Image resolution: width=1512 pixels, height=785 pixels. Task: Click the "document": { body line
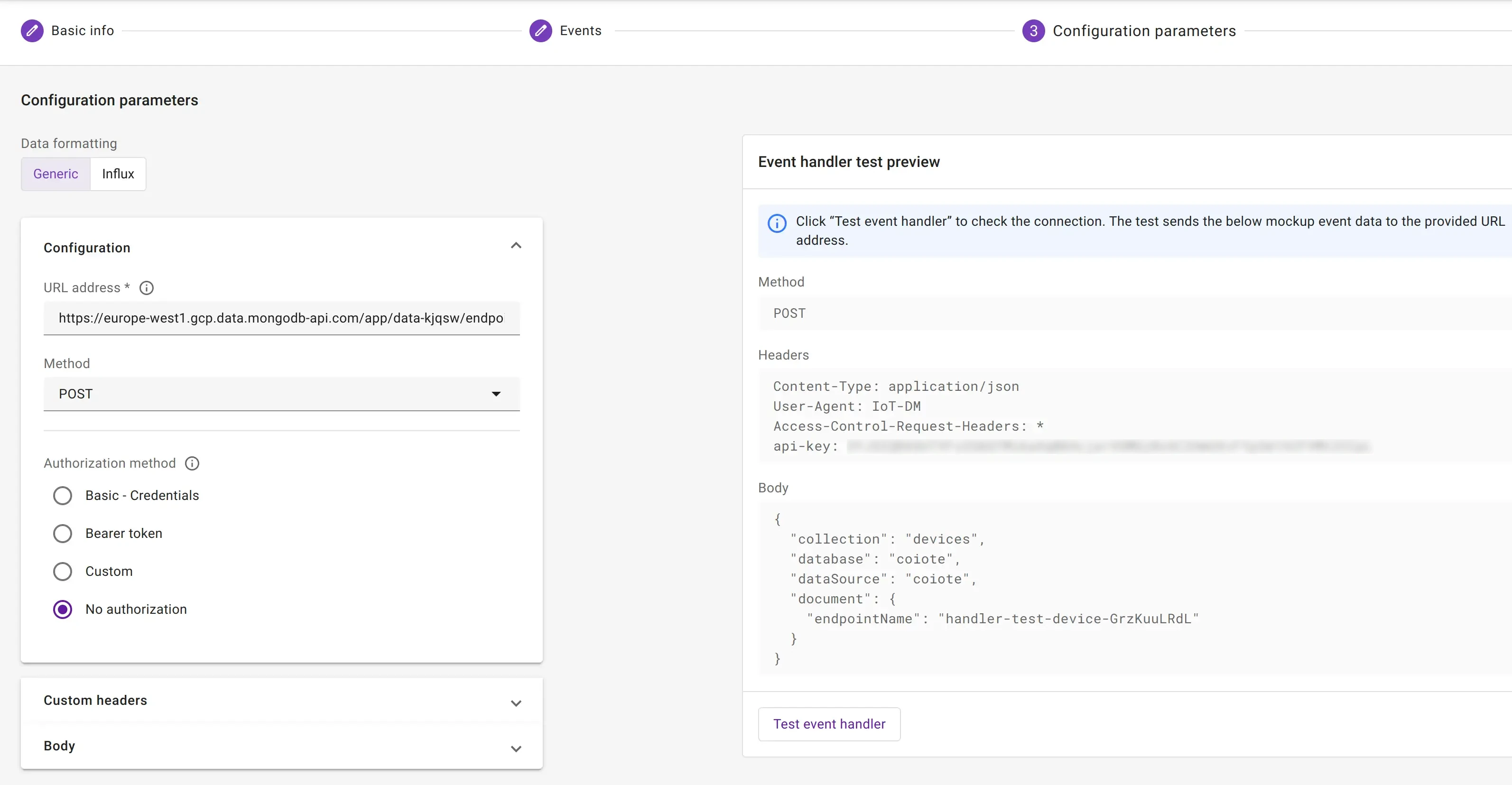click(x=843, y=599)
